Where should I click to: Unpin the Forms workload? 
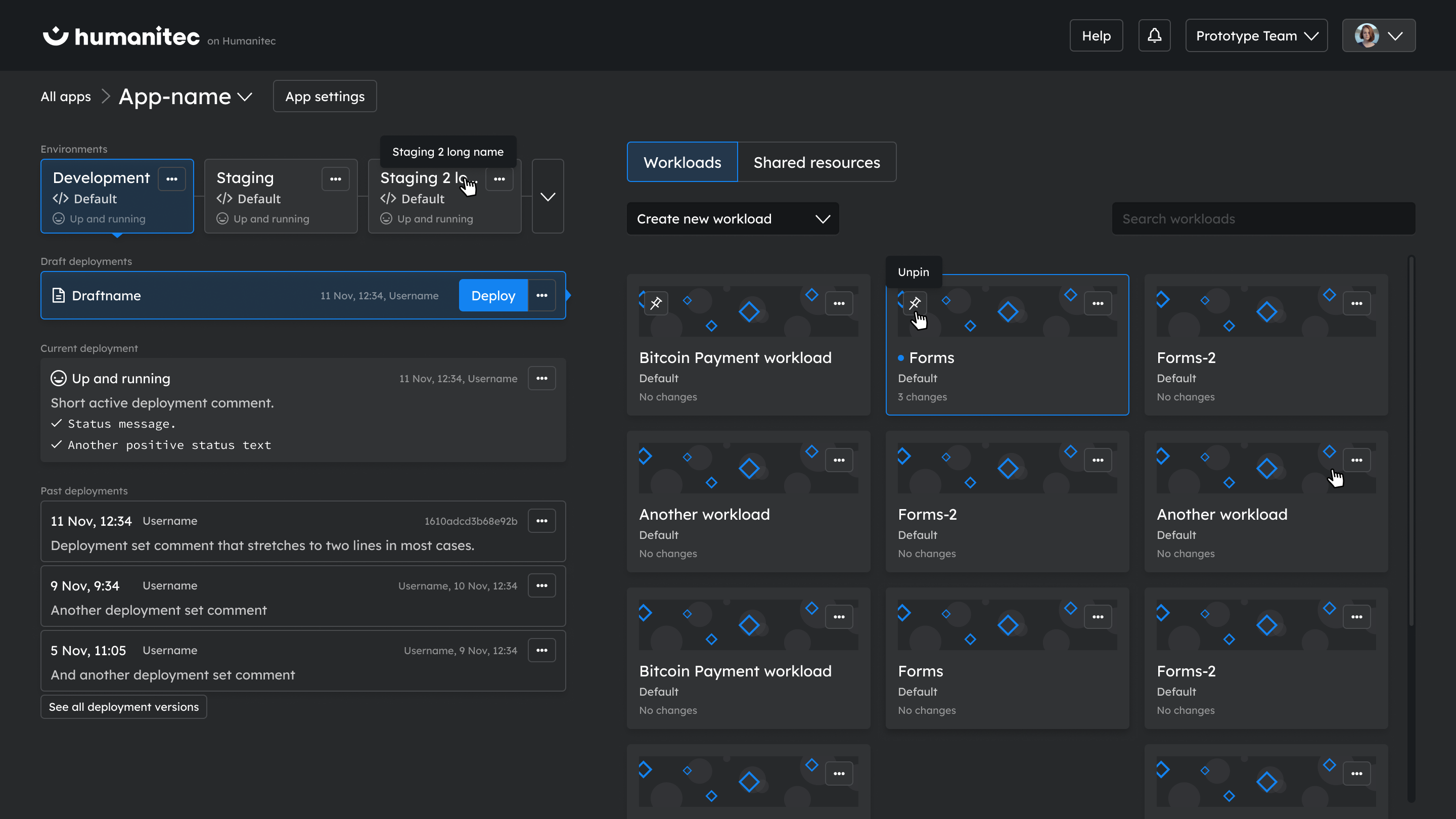tap(915, 303)
